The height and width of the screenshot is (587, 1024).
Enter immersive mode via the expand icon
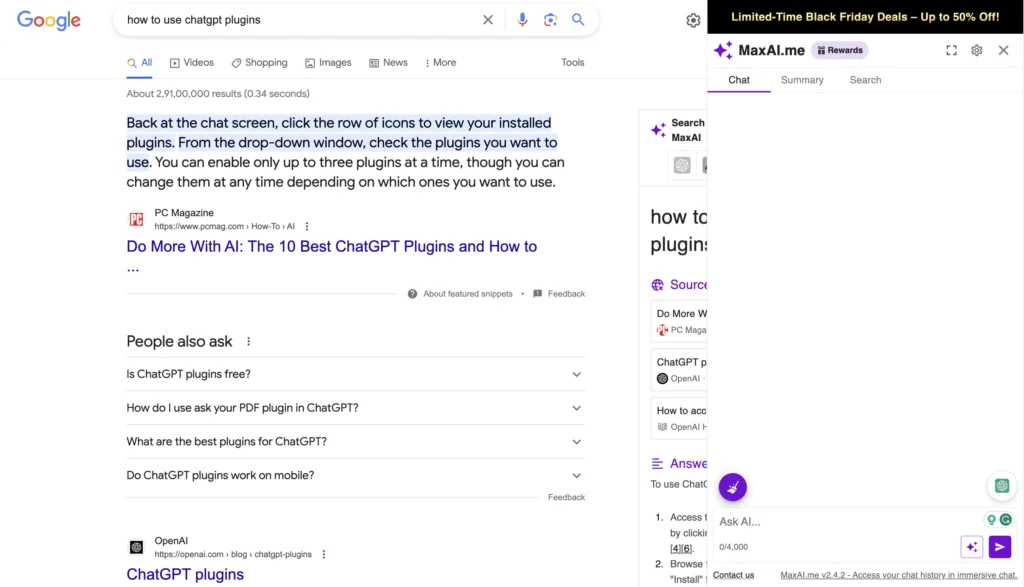(951, 50)
